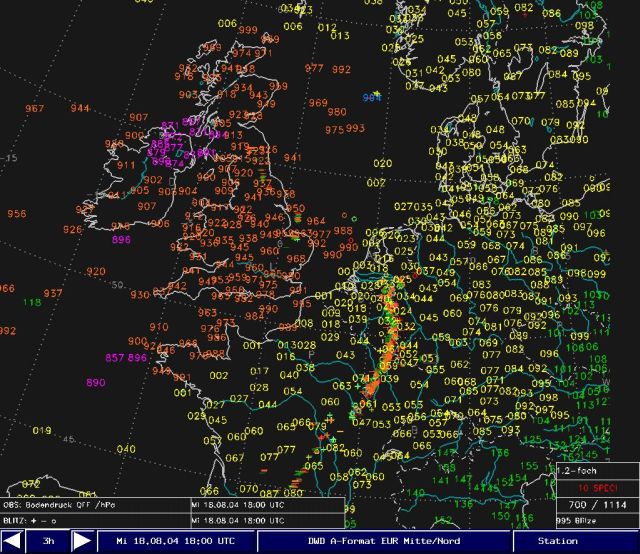The image size is (640, 554).
Task: Select the 3h time step field
Action: [47, 541]
